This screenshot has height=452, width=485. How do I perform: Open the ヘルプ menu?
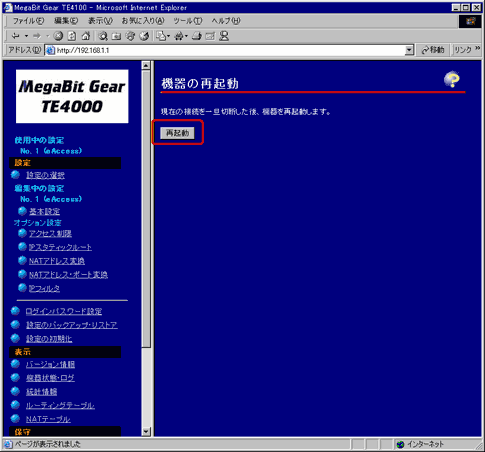coord(226,21)
